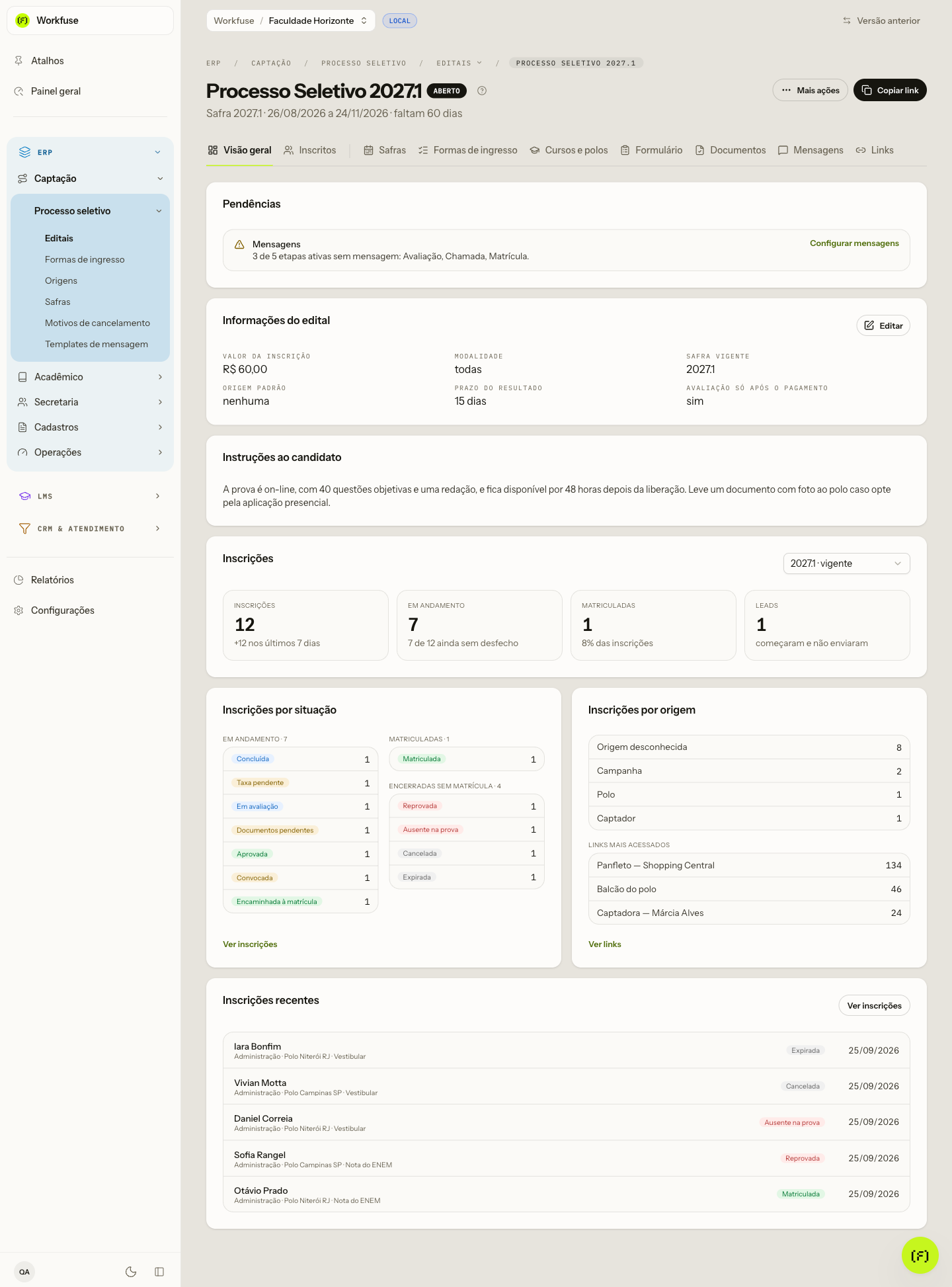952x1287 pixels.
Task: Click Ver inscrições button in Inscrições recentes
Action: point(874,1006)
